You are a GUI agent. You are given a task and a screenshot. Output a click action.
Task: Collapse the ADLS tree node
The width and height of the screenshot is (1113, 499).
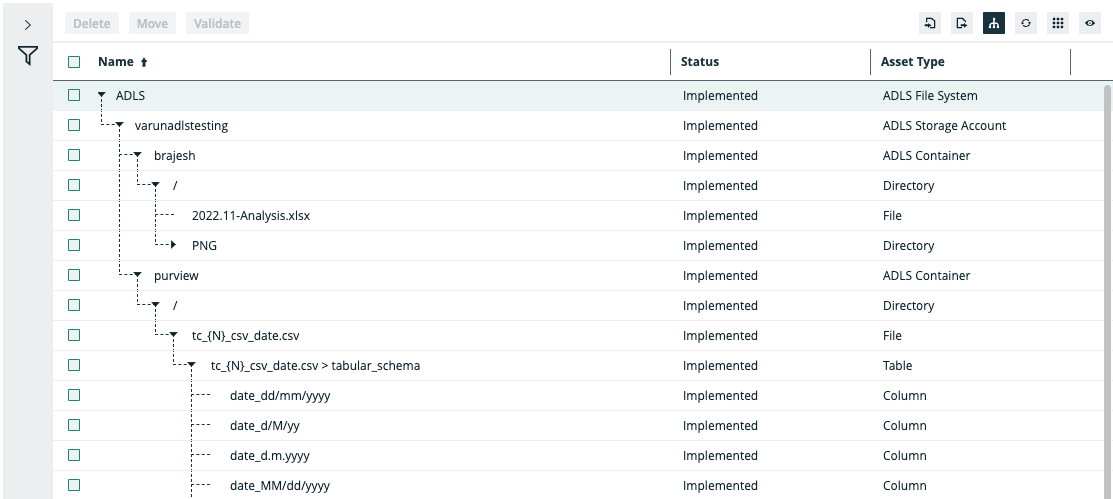[101, 96]
